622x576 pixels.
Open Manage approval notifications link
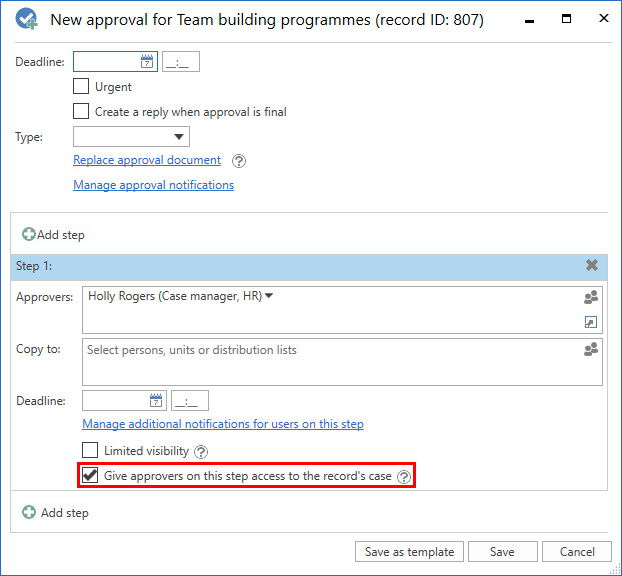[x=153, y=185]
